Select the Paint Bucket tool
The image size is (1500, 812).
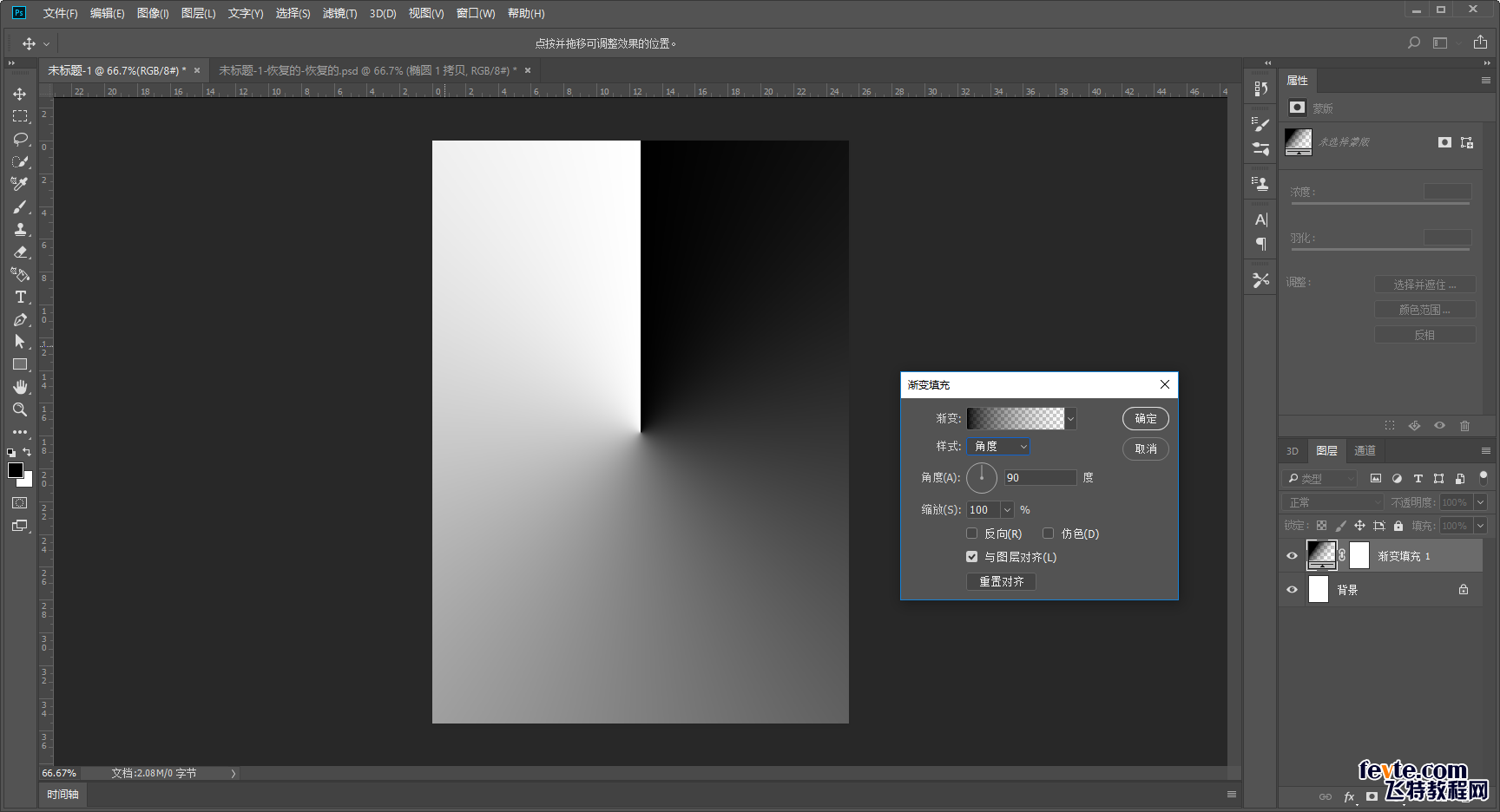point(20,274)
